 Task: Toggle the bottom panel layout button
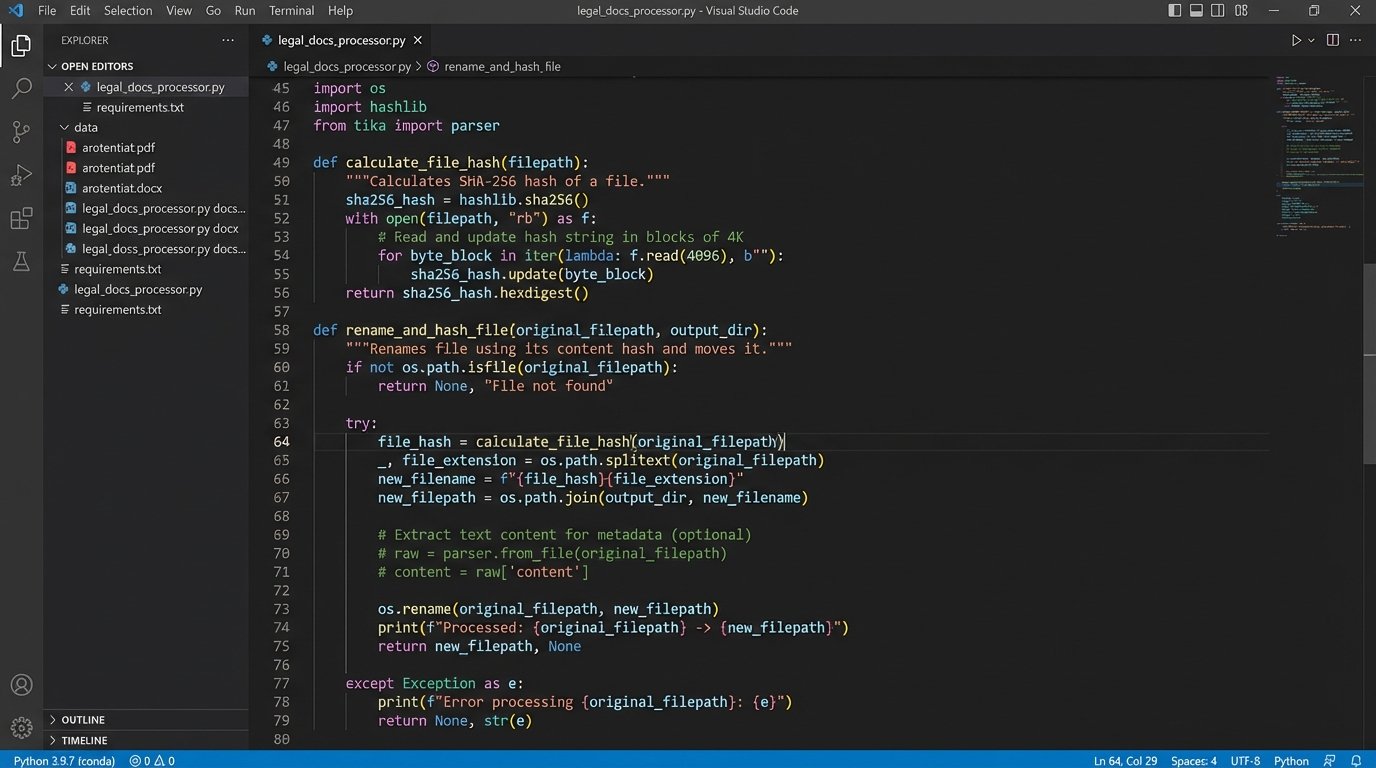tap(1196, 11)
